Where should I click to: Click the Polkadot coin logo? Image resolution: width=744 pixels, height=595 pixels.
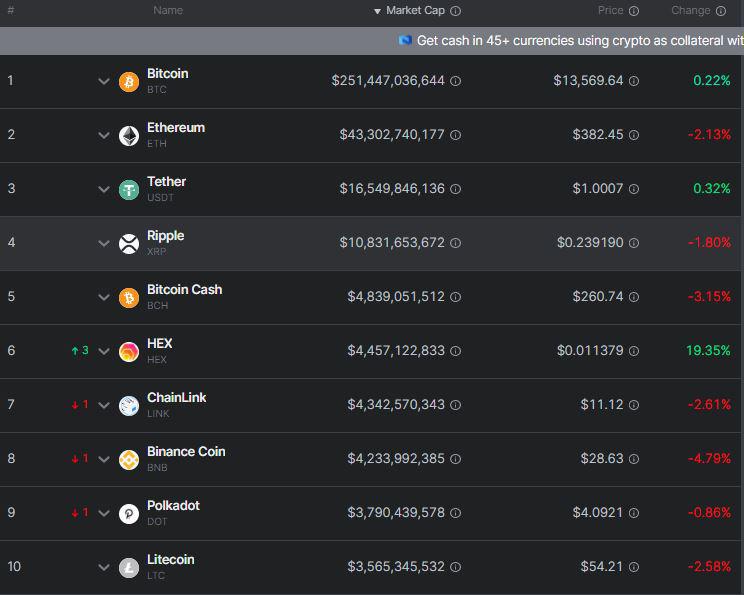129,514
